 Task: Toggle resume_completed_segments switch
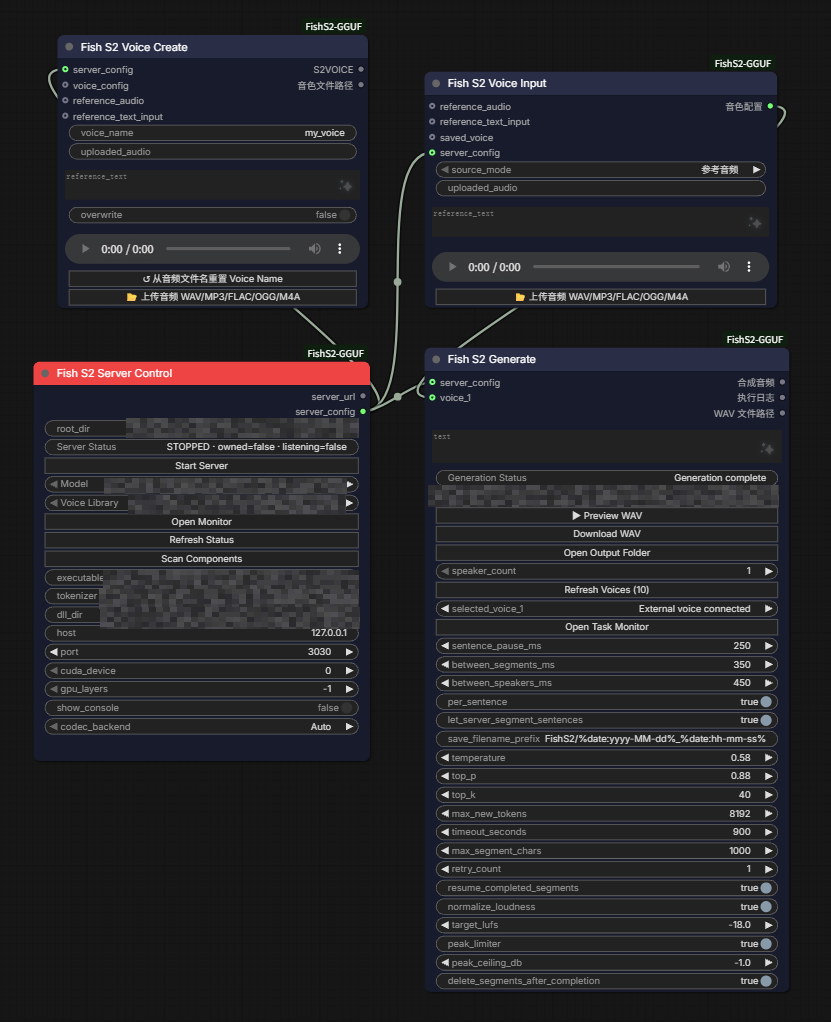(x=766, y=888)
